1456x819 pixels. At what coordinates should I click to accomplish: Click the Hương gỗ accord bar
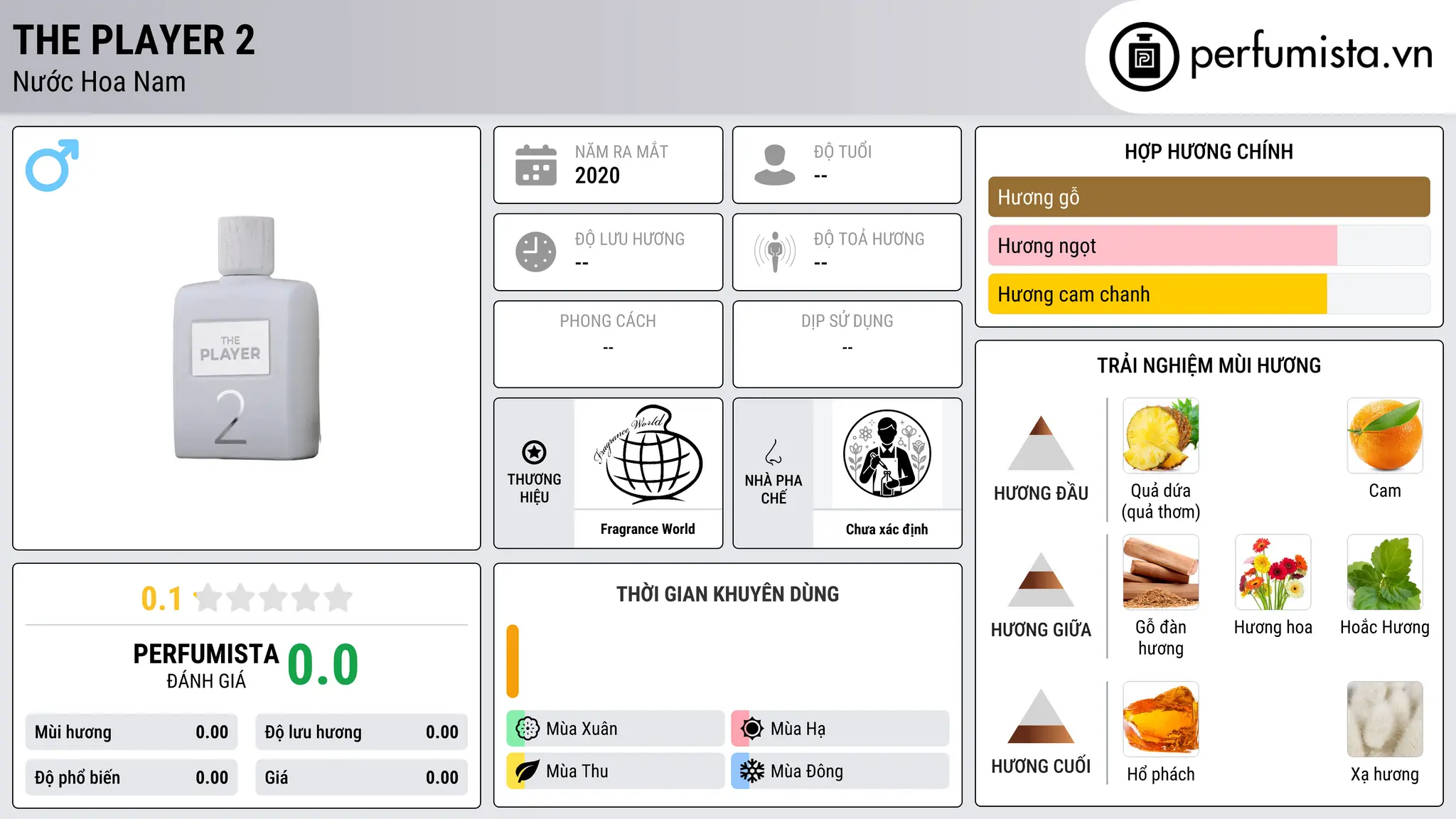click(x=1209, y=197)
